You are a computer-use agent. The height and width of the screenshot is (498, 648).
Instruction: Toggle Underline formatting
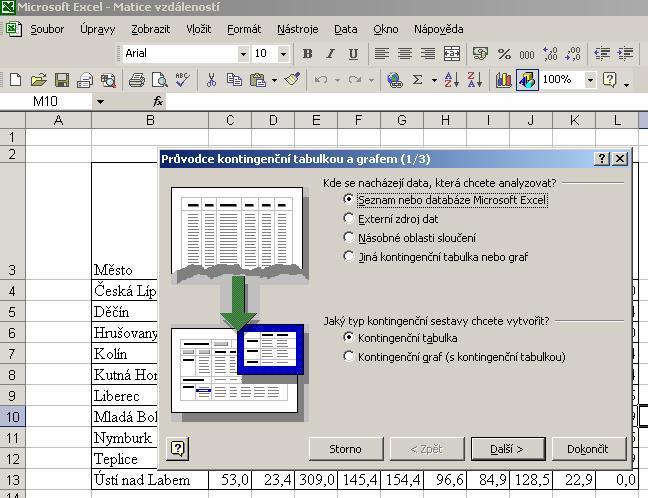click(x=353, y=54)
